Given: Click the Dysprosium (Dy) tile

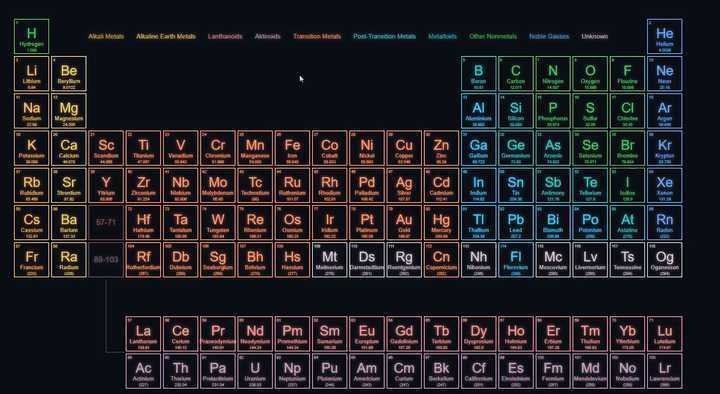Looking at the screenshot, I should pos(478,334).
